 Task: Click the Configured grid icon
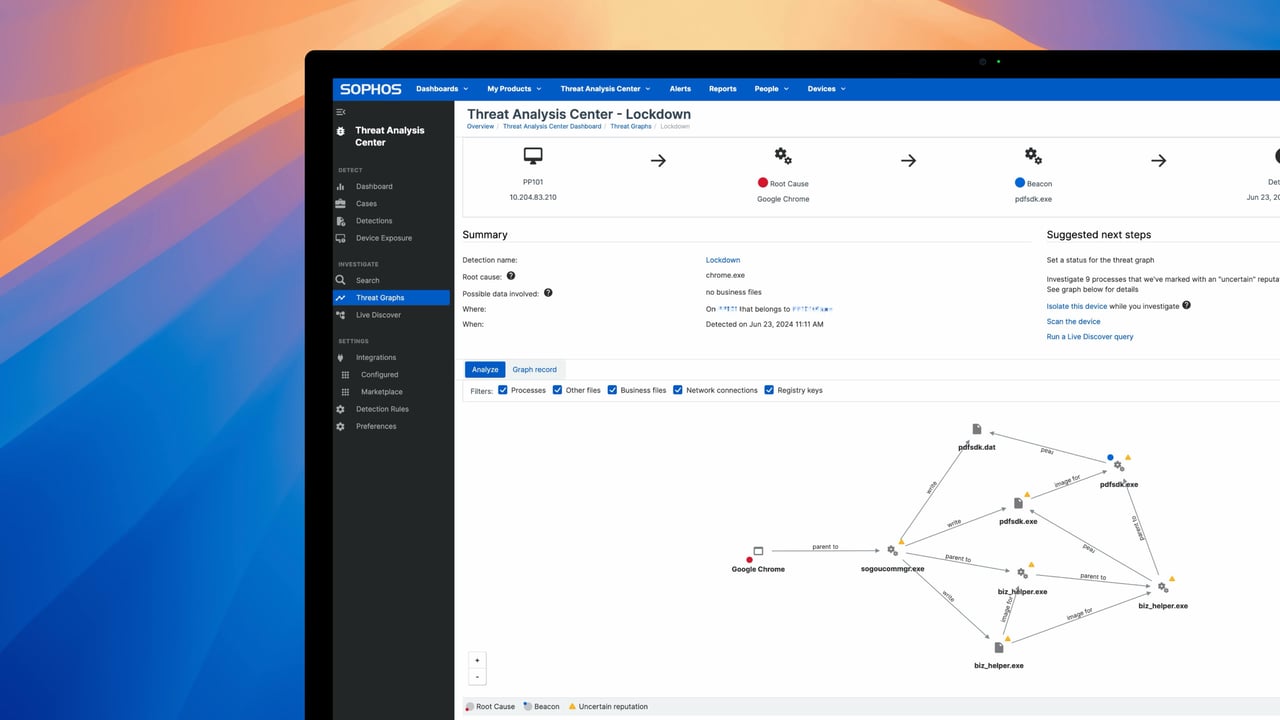346,375
